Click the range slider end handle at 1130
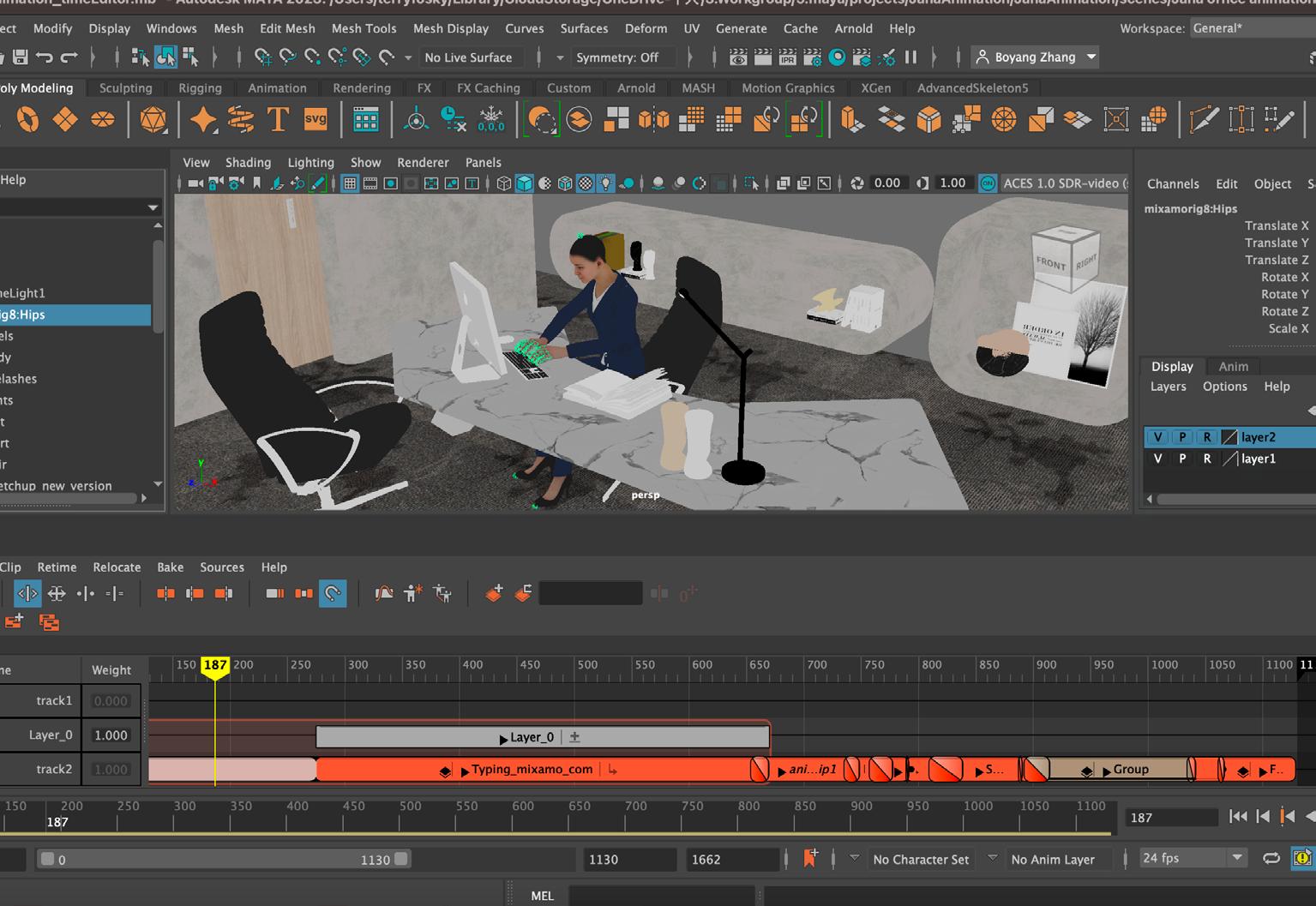 coord(401,859)
